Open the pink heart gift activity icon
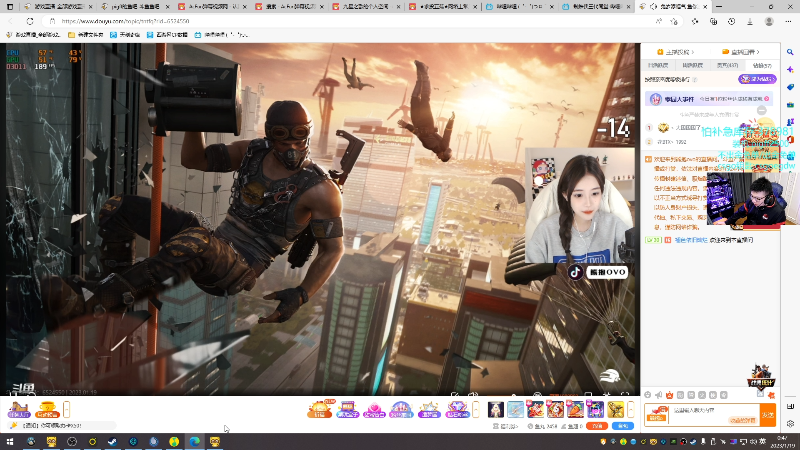This screenshot has height=450, width=800. click(x=374, y=409)
